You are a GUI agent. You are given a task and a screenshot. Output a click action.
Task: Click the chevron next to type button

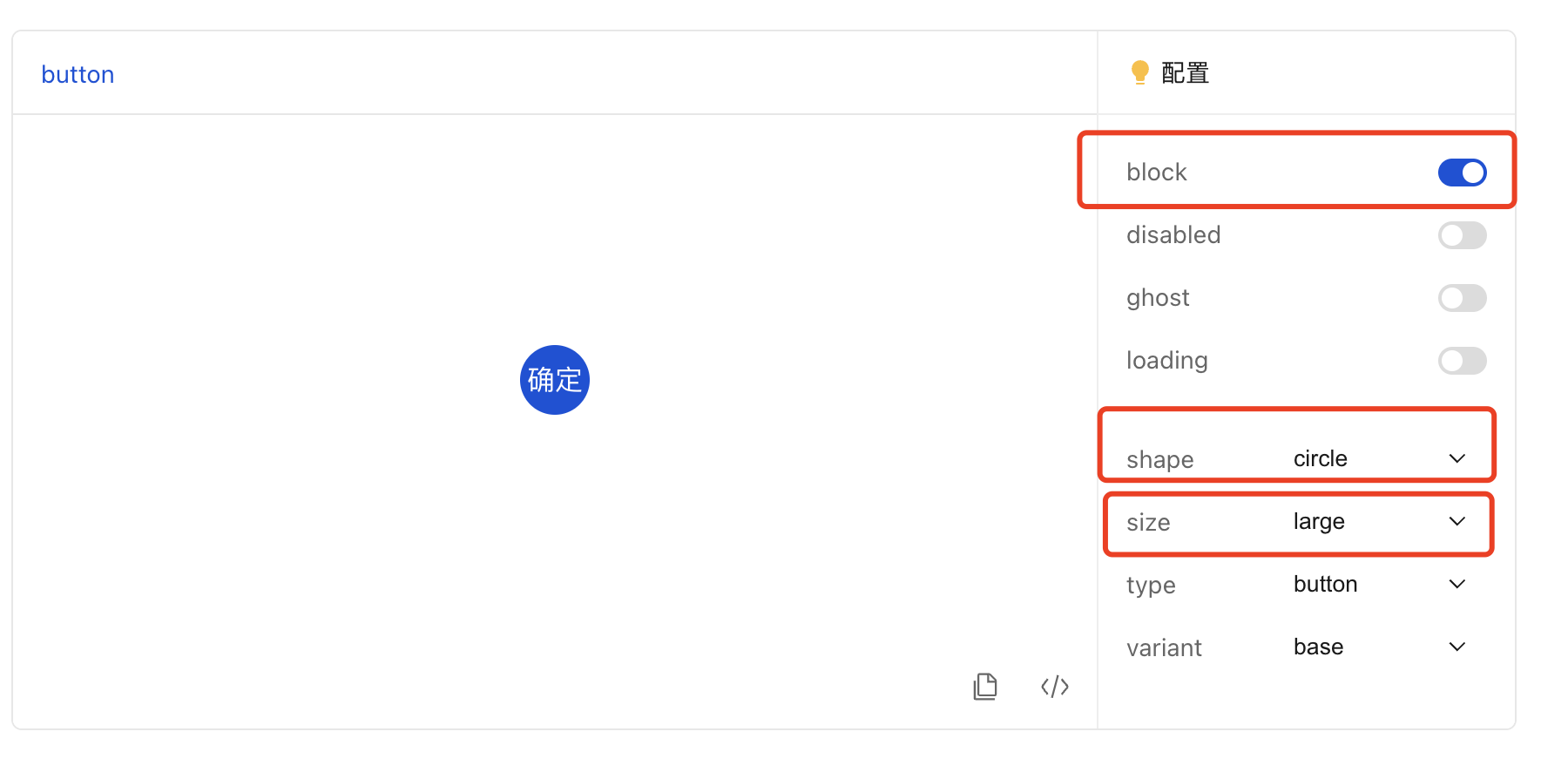(x=1456, y=584)
